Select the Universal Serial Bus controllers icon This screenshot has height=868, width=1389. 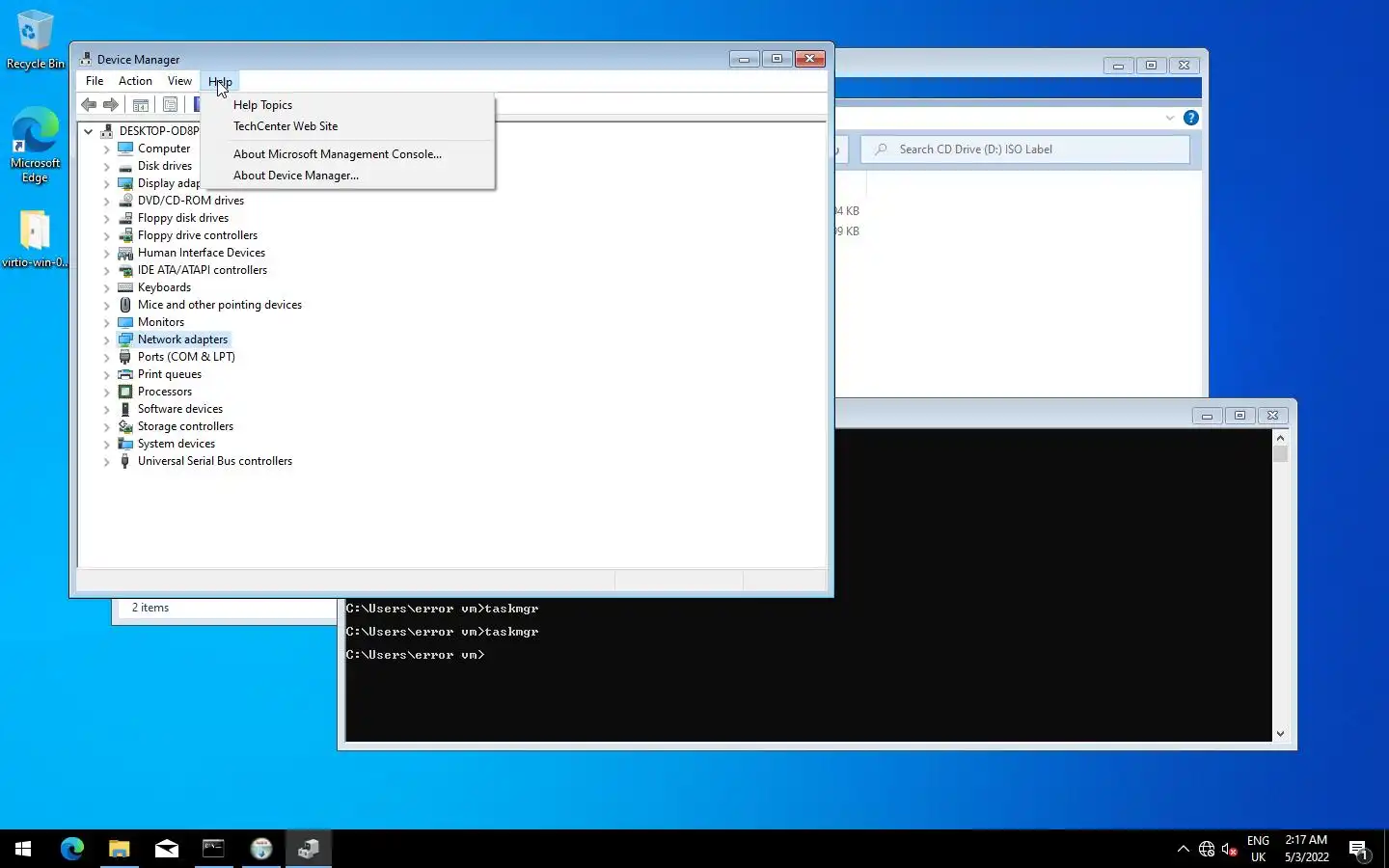point(125,461)
